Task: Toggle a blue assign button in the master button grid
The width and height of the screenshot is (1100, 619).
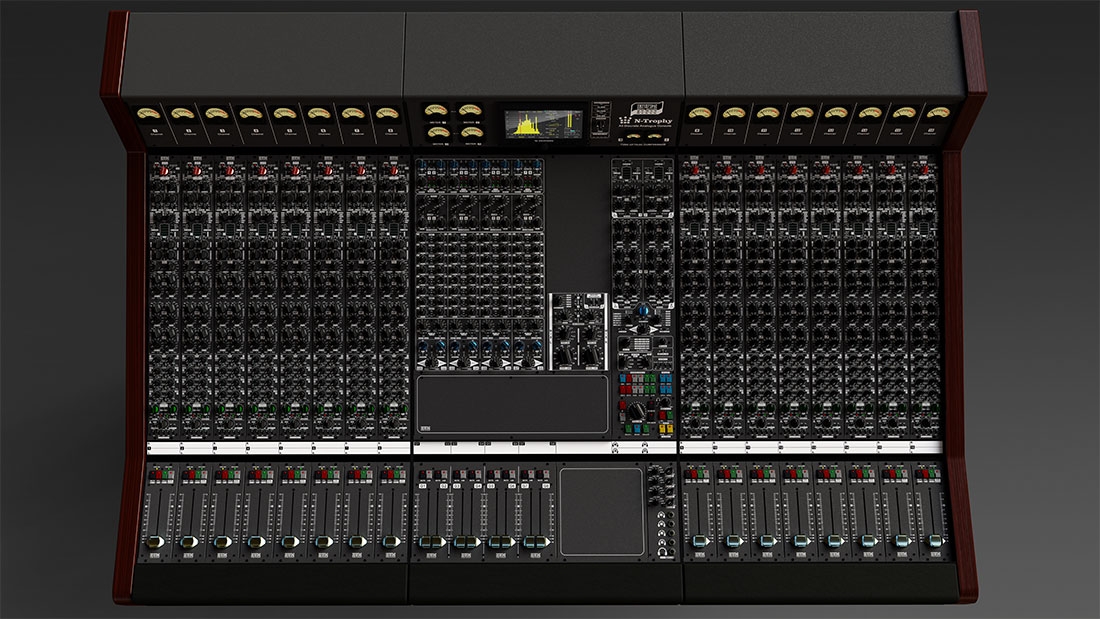Action: click(623, 378)
